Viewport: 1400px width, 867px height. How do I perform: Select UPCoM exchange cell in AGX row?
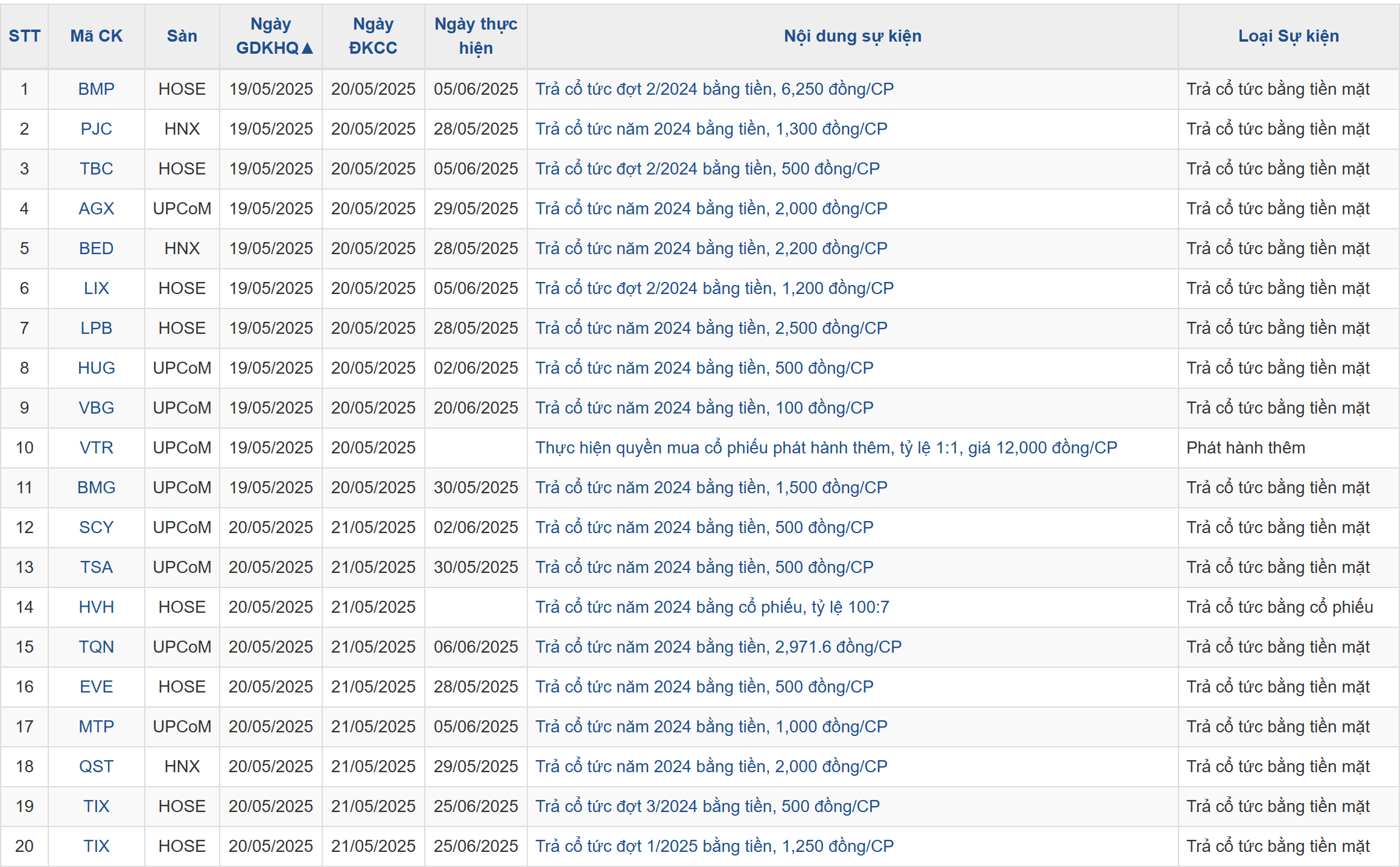click(x=182, y=208)
